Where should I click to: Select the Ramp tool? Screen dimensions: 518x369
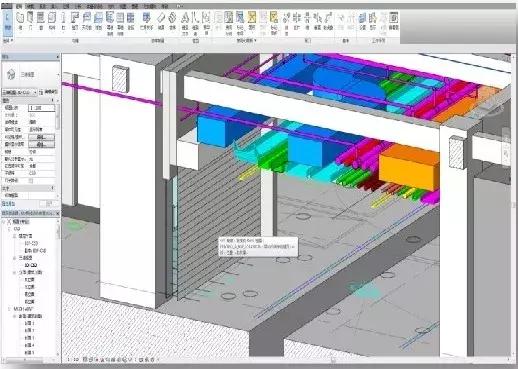[x=161, y=21]
